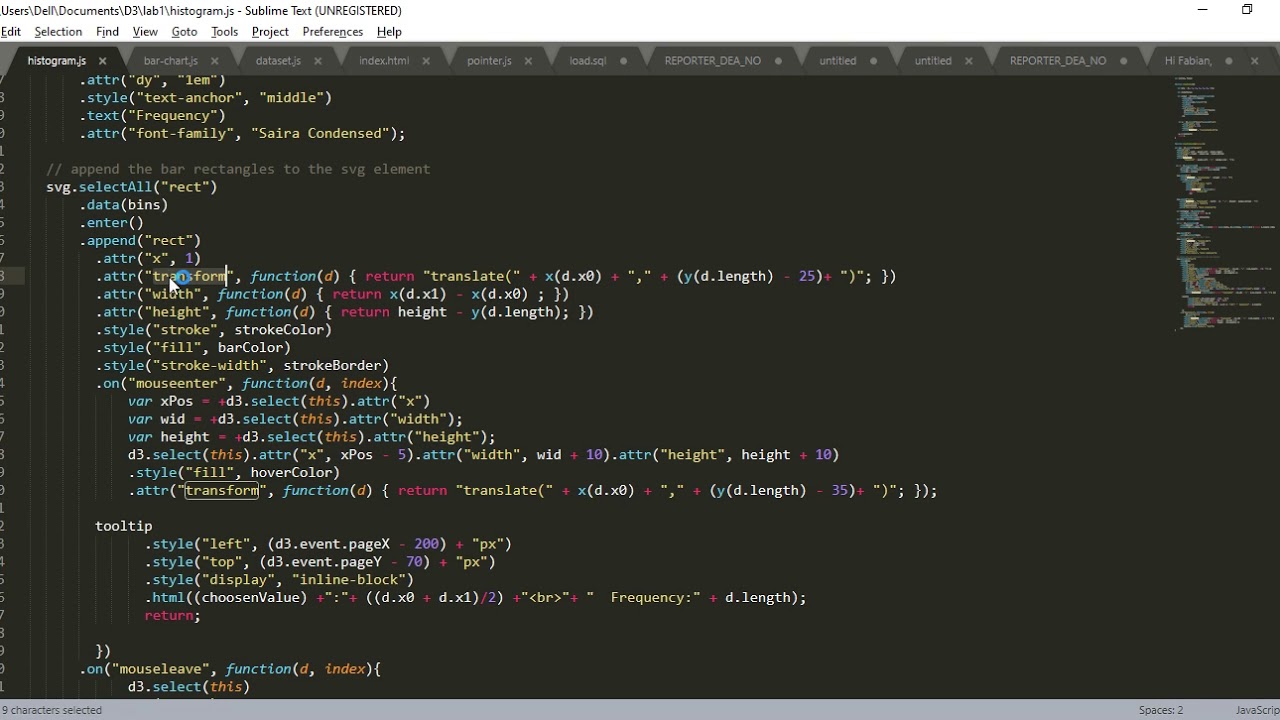Open the Hi Fabian tab
This screenshot has height=720, width=1280.
pyautogui.click(x=1188, y=61)
